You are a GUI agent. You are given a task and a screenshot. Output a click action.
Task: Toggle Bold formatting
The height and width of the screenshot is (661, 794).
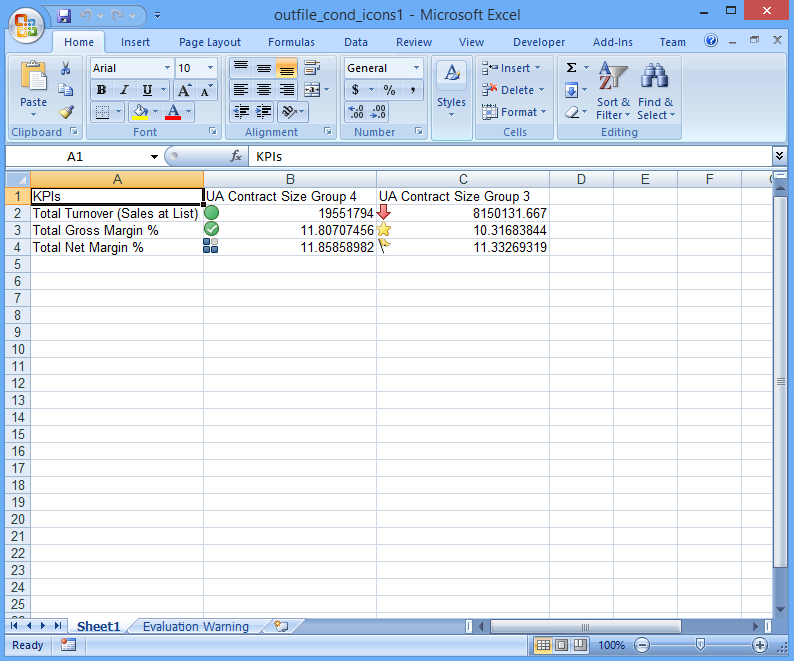pos(101,90)
